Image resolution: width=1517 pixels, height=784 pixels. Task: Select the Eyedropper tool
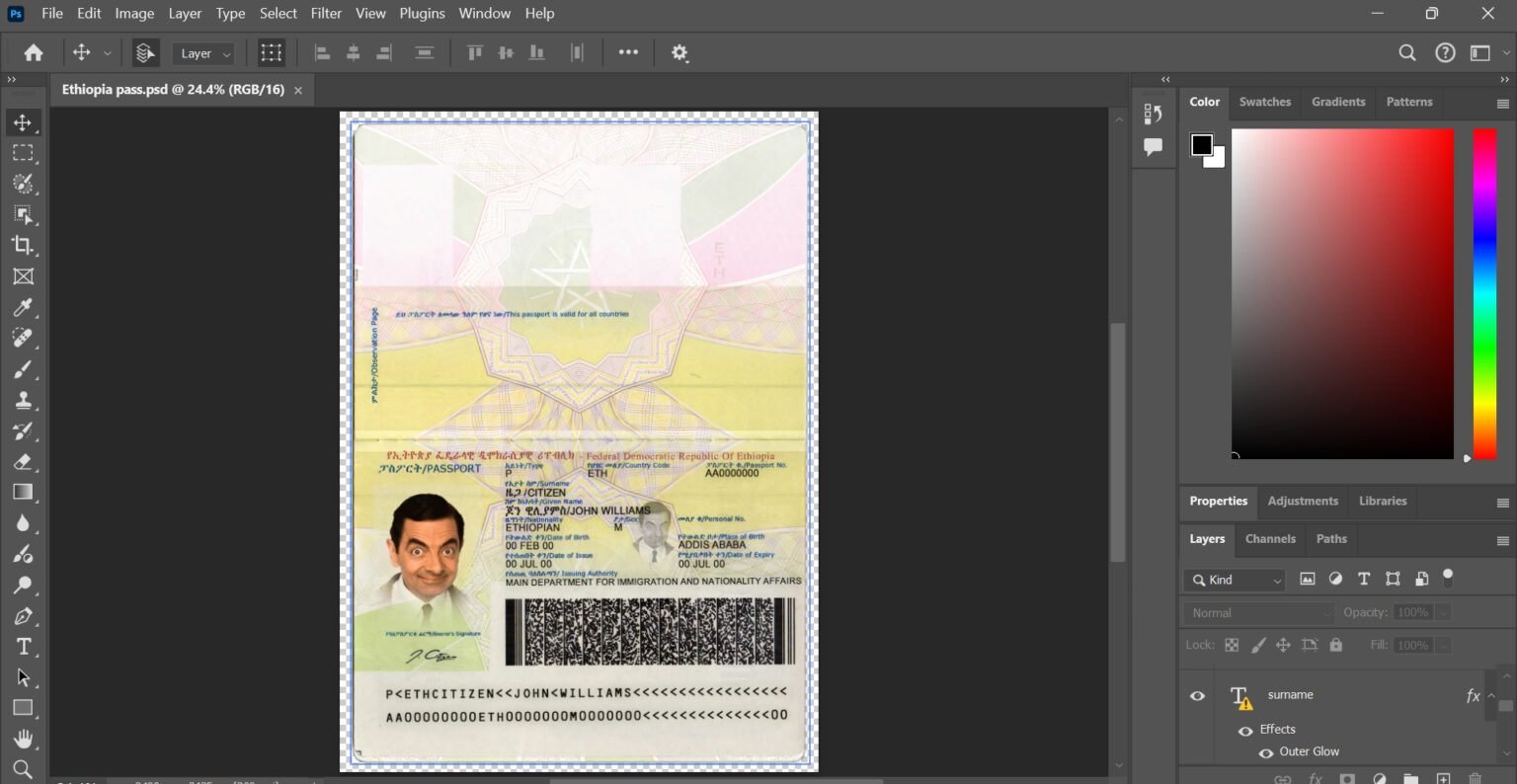click(23, 307)
